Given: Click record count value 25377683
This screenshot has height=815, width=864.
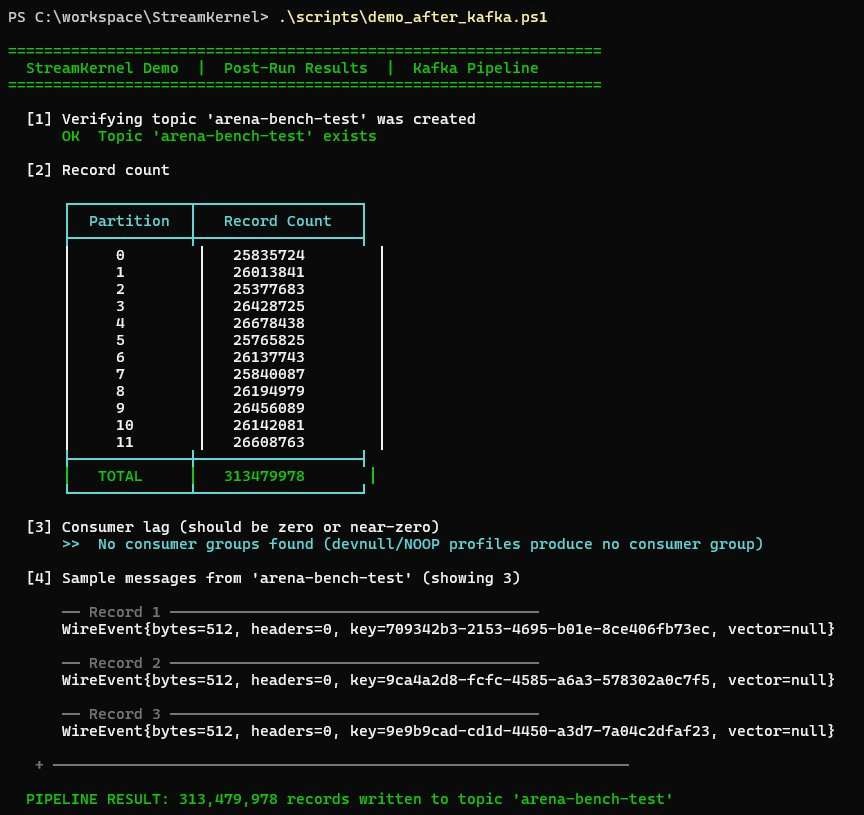Looking at the screenshot, I should (269, 289).
